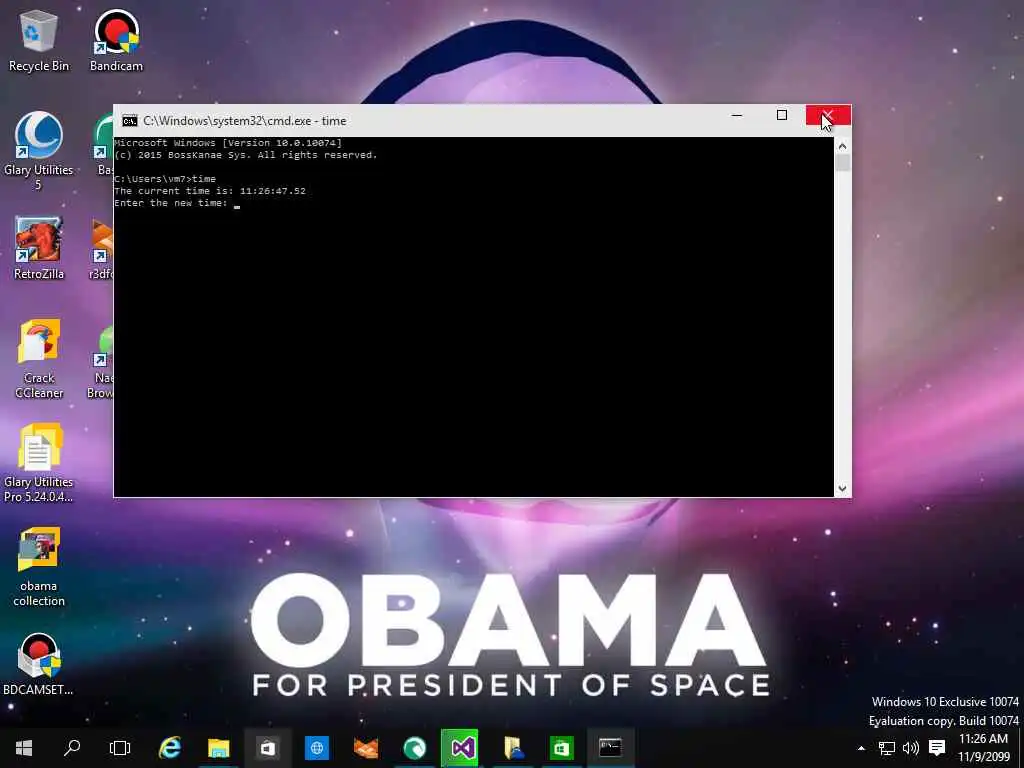This screenshot has height=768, width=1024.
Task: Click 'The current time is: 11:26:47.52' text
Action: (210, 191)
